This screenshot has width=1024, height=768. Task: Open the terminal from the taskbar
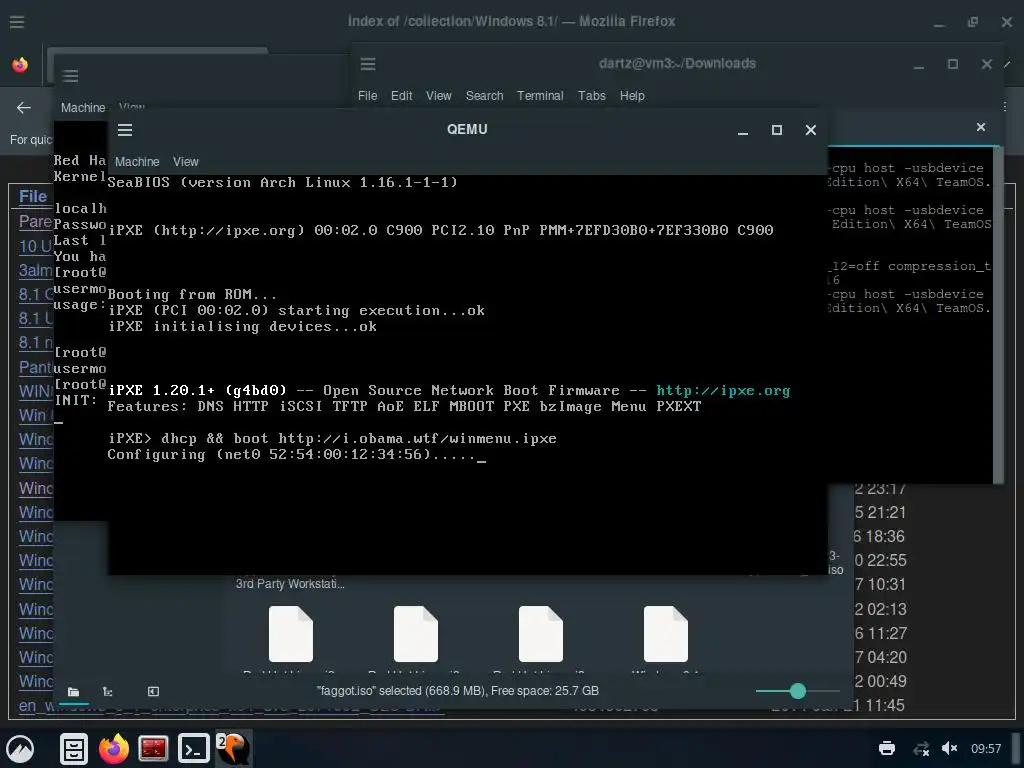pos(194,748)
